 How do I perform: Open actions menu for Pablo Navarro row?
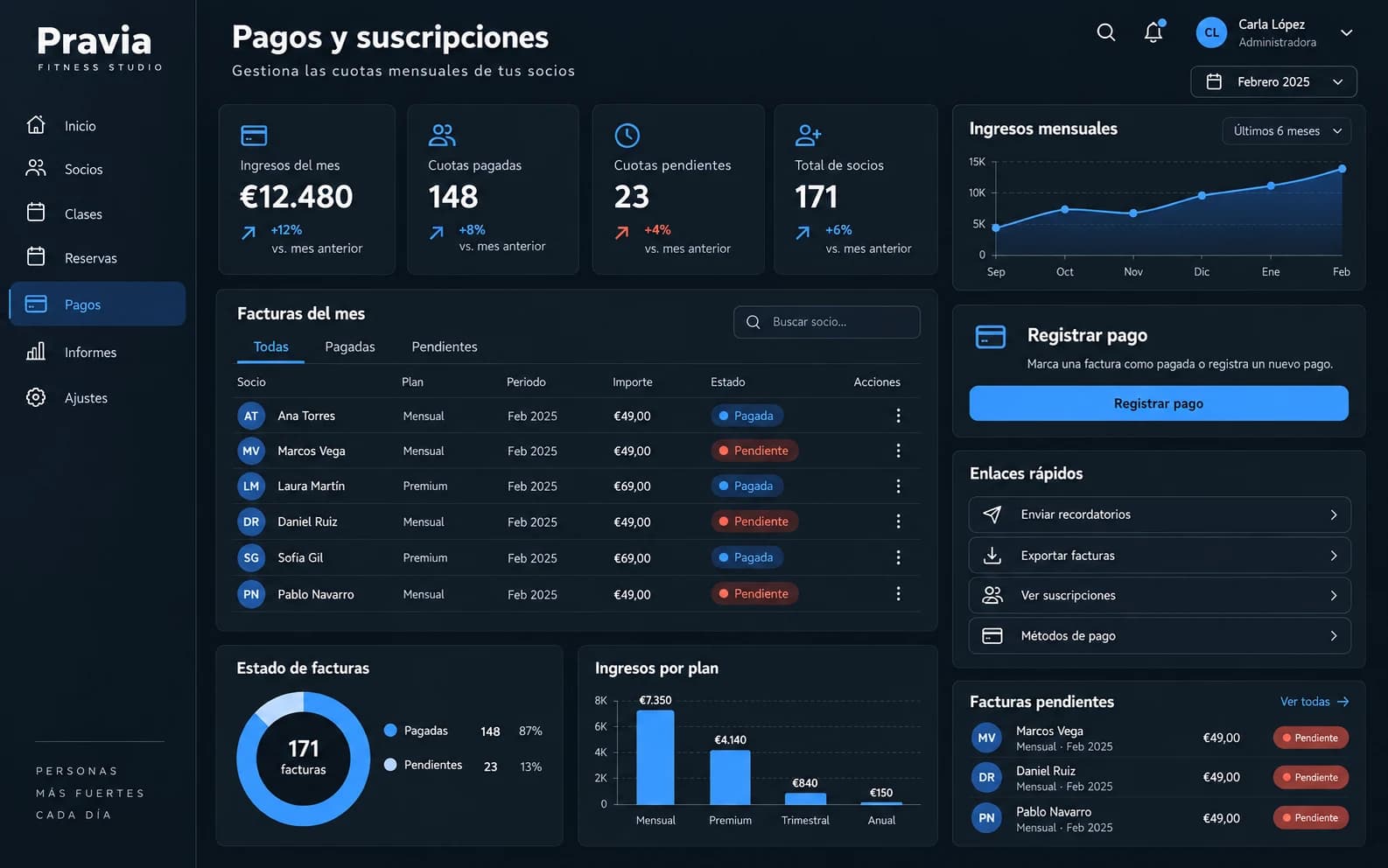coord(898,593)
